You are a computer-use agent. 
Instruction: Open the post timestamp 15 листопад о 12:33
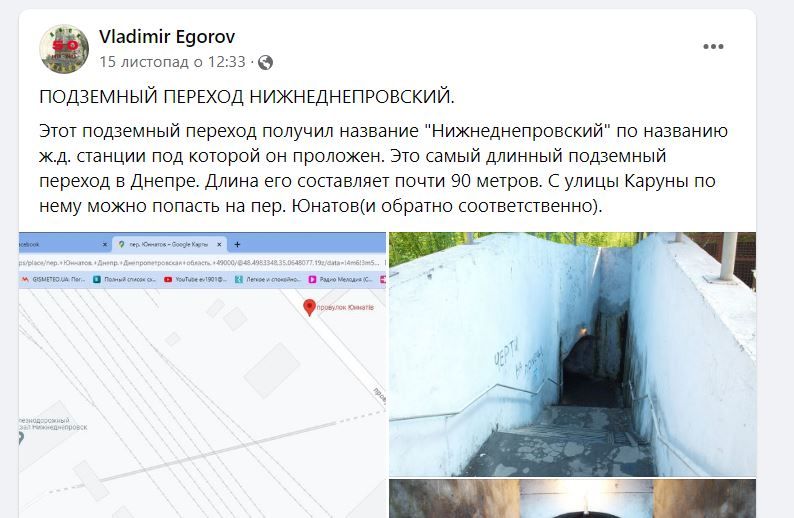(x=172, y=62)
